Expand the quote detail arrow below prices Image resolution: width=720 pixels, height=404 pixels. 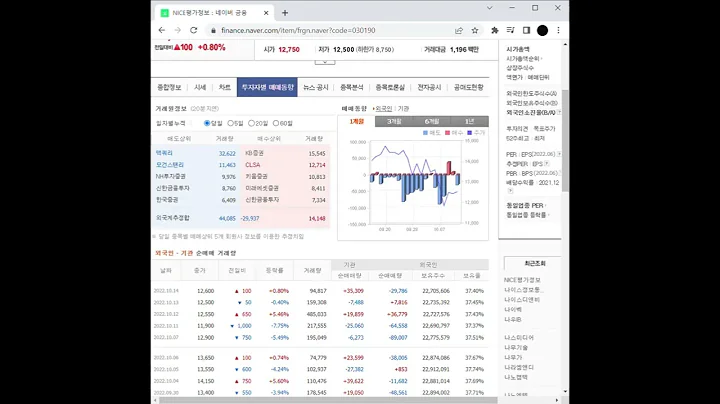coord(325,62)
